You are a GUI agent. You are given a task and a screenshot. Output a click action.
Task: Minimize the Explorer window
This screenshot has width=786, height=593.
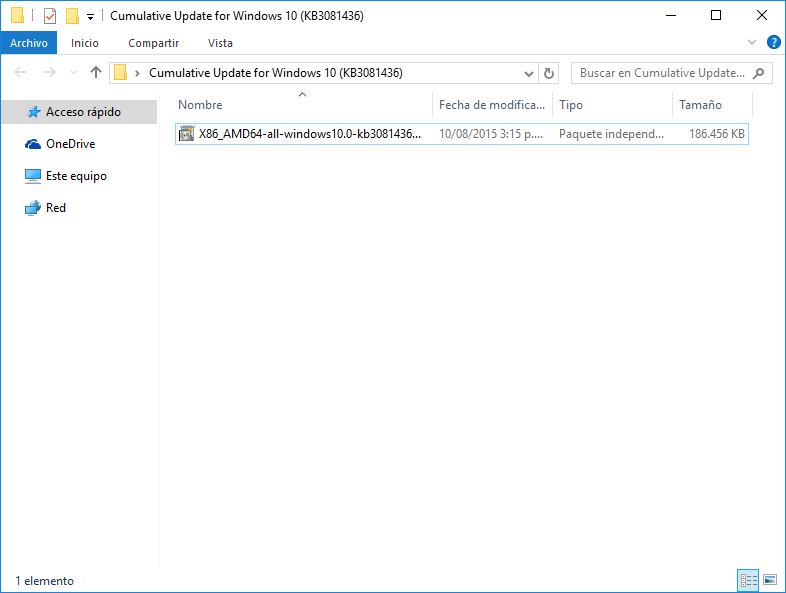[x=671, y=16]
